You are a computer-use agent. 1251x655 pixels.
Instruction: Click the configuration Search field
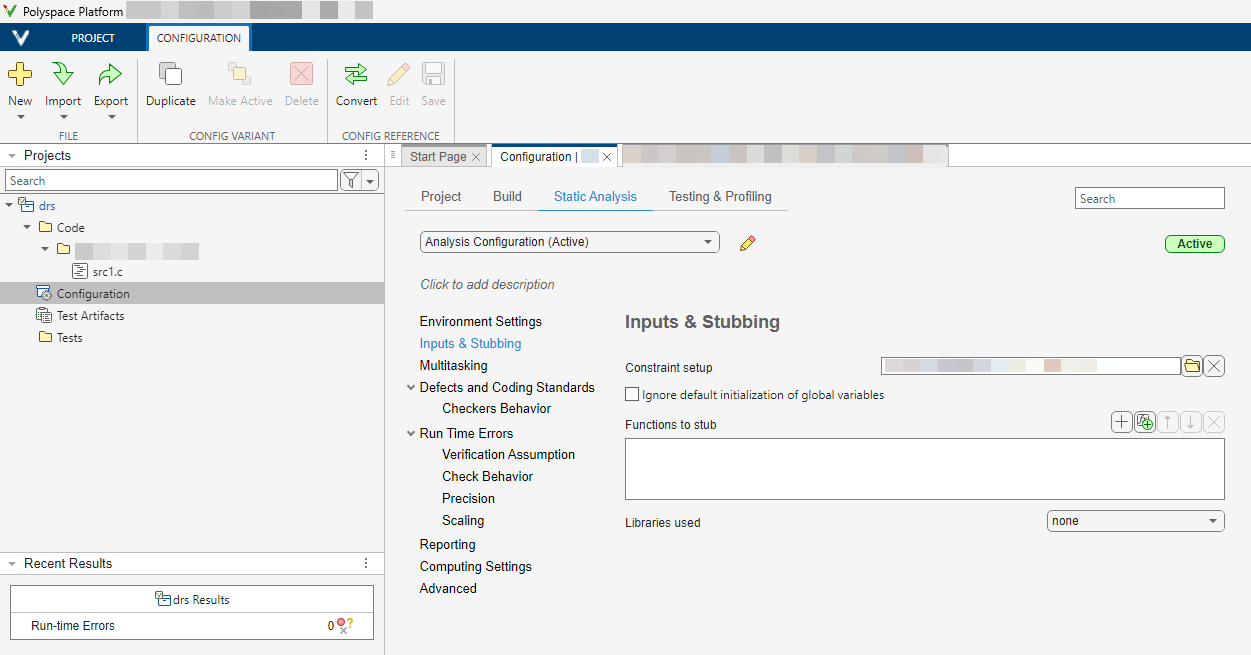(1149, 199)
